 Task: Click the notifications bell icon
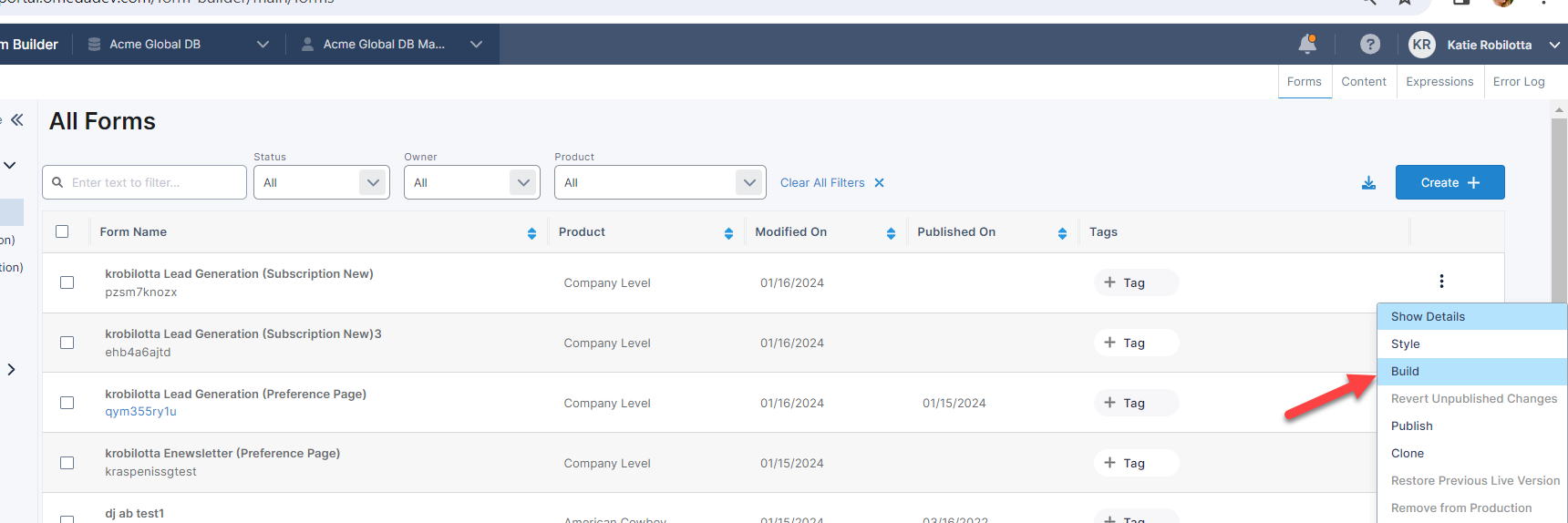(x=1306, y=44)
